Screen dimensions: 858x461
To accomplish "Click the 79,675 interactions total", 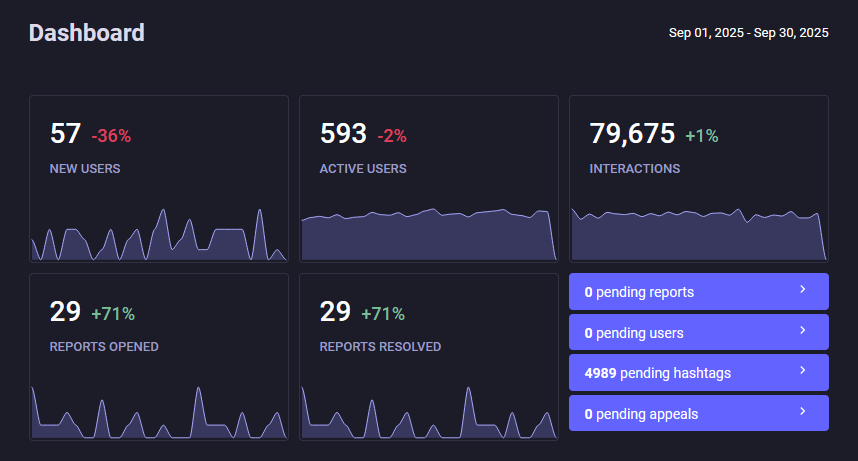I will (632, 134).
